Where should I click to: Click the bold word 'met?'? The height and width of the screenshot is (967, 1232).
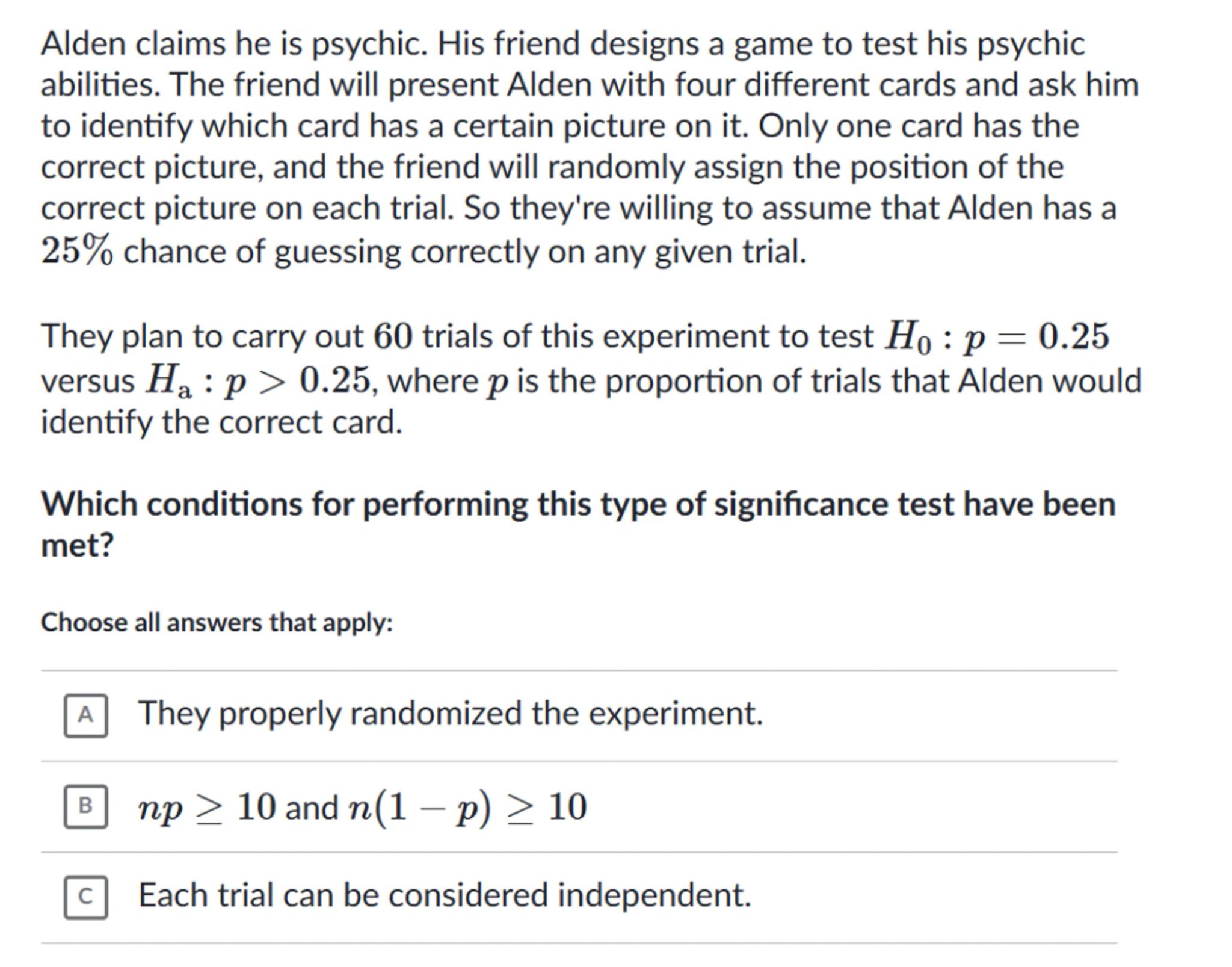tap(77, 545)
